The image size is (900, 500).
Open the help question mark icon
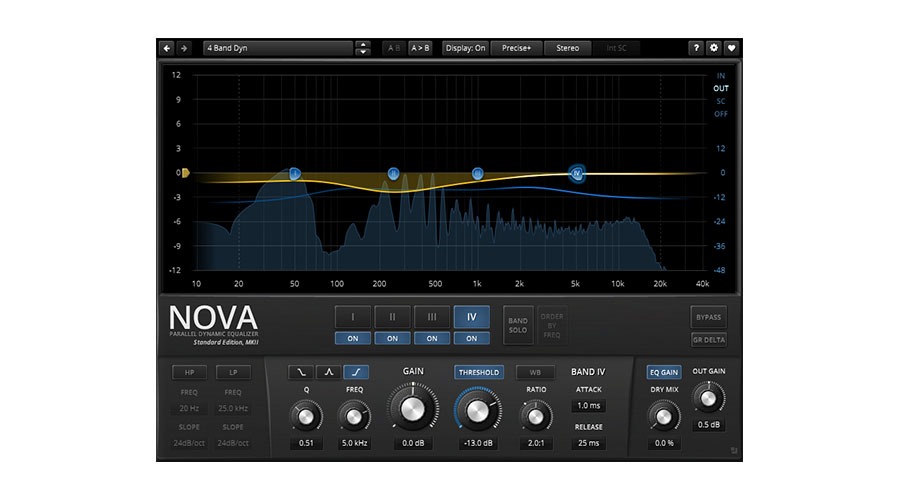(696, 48)
